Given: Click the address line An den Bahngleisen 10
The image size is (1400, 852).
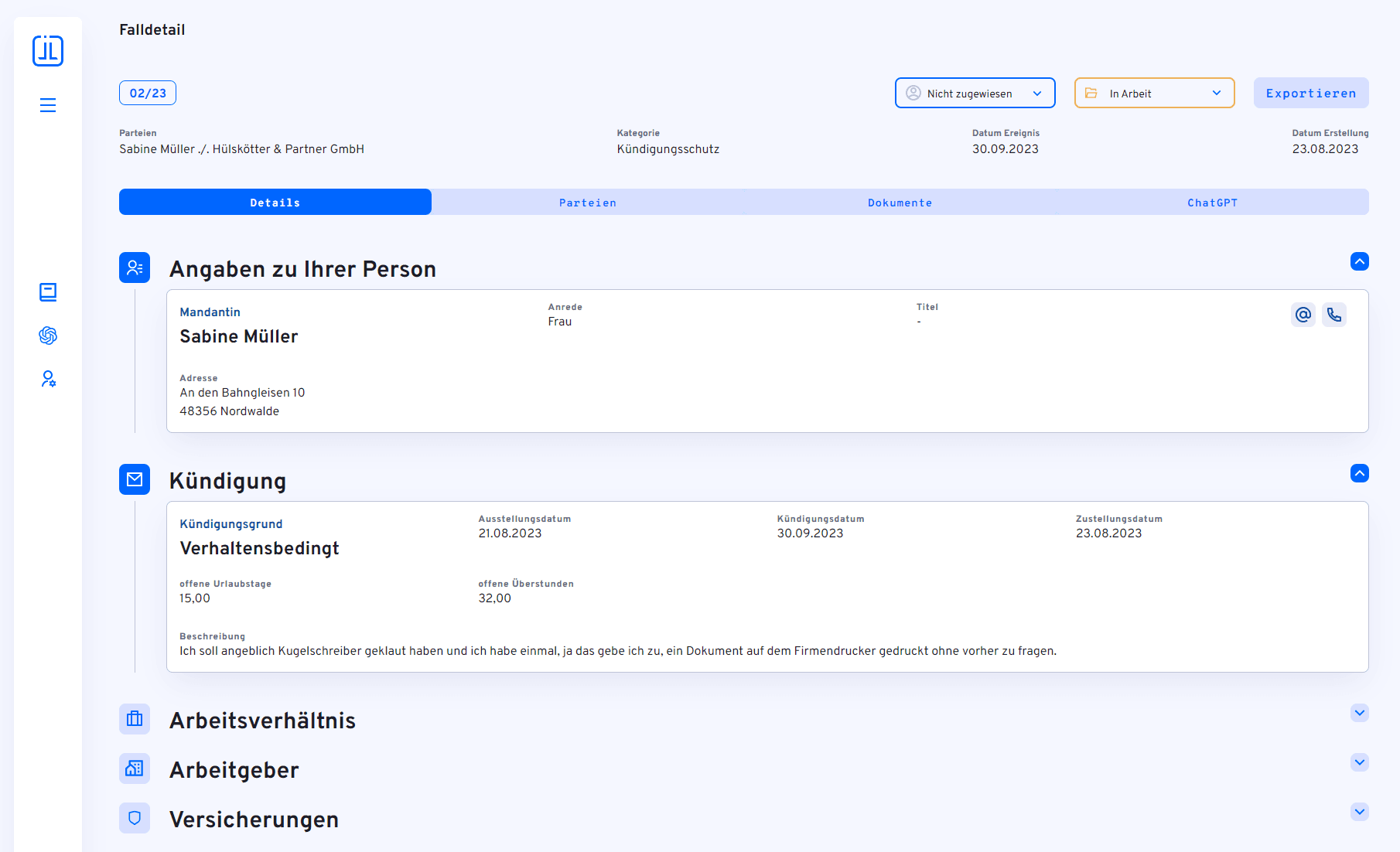Looking at the screenshot, I should (x=242, y=393).
